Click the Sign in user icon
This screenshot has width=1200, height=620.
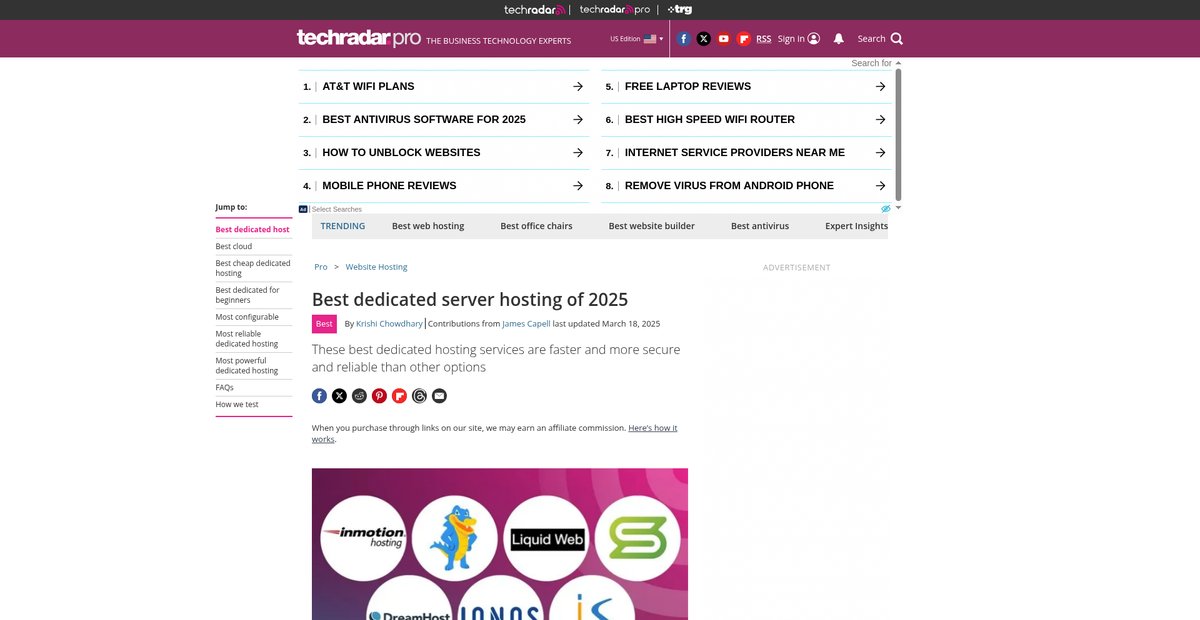(813, 39)
